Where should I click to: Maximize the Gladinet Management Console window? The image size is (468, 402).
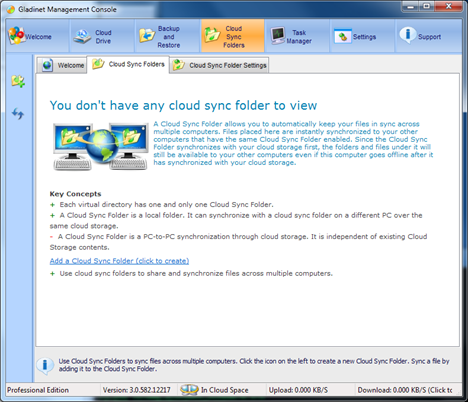coord(426,7)
